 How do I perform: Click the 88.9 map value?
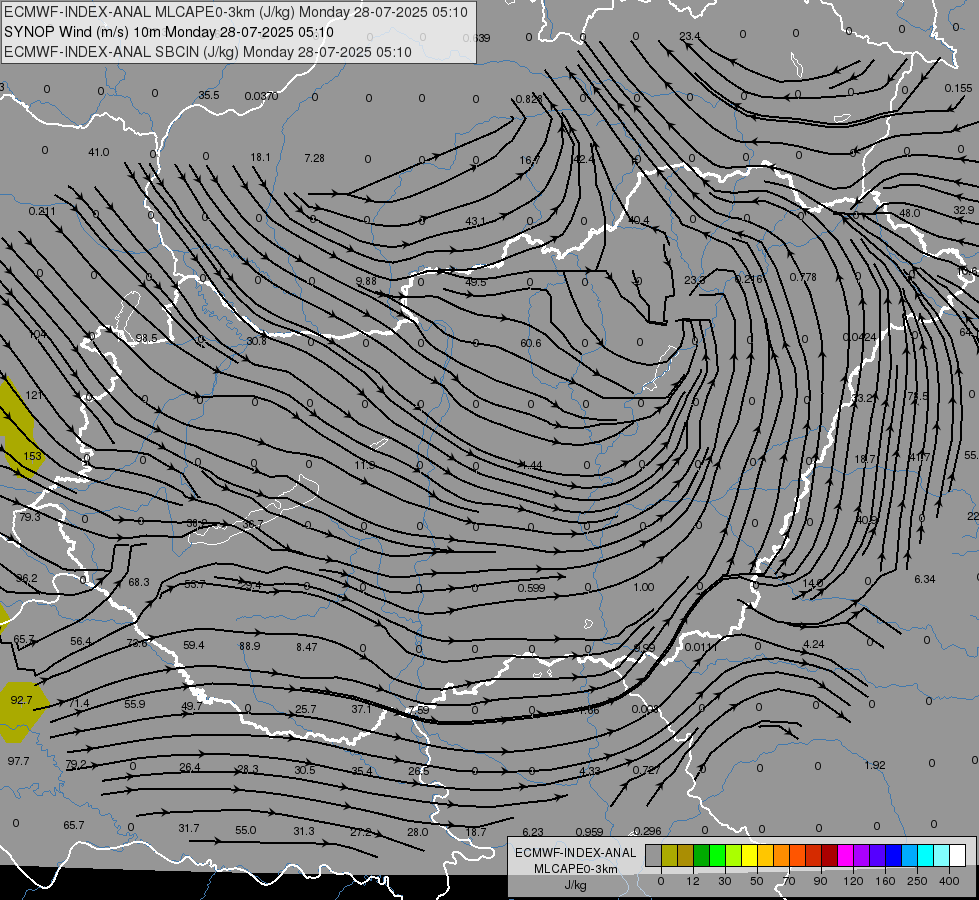click(x=250, y=646)
